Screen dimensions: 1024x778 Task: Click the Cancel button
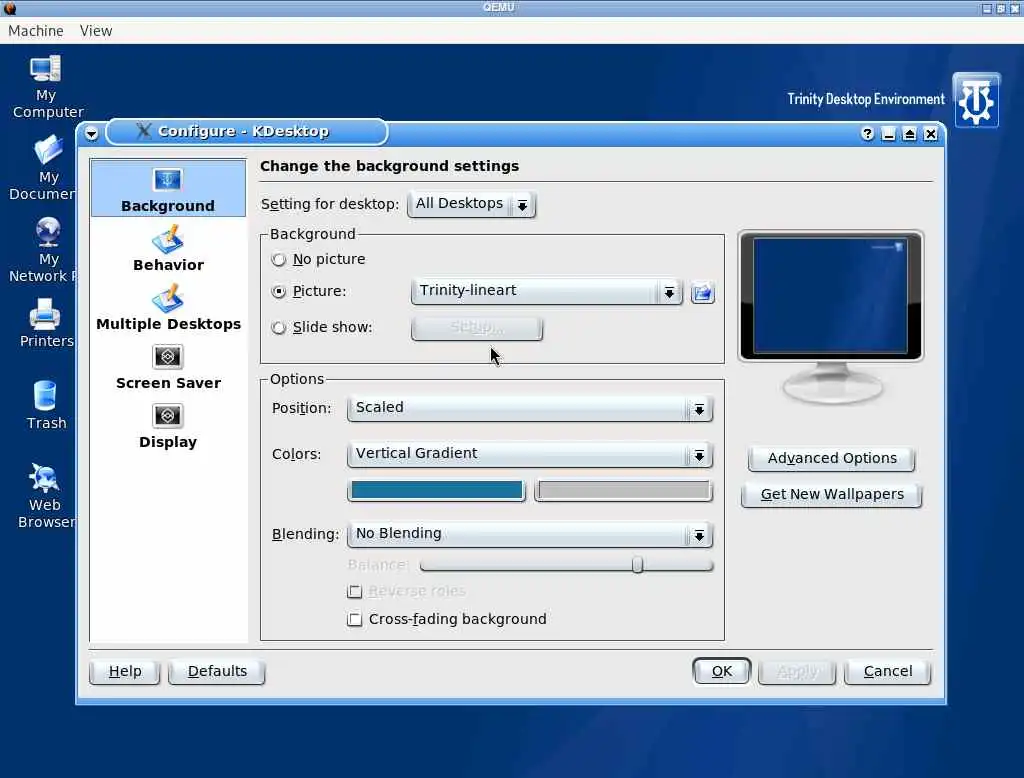(x=888, y=672)
